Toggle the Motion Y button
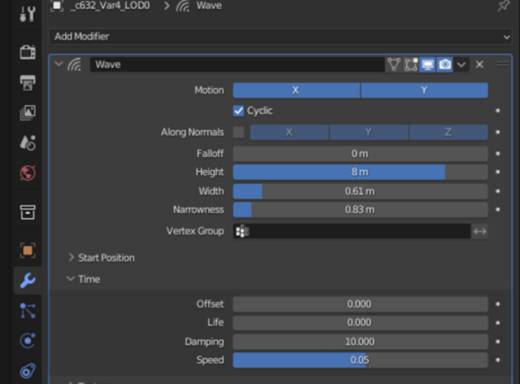 tap(424, 90)
